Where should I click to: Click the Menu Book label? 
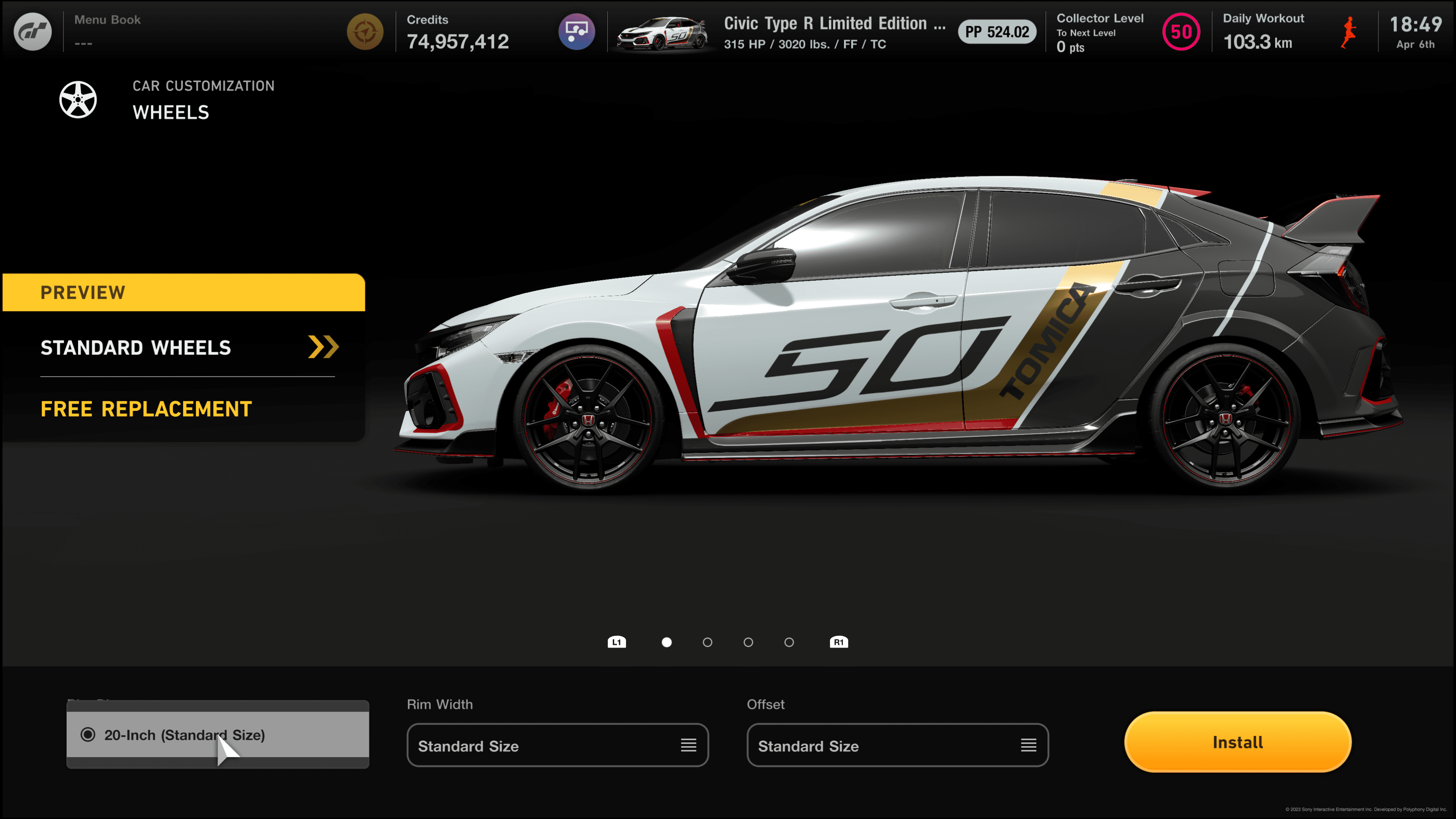[107, 20]
